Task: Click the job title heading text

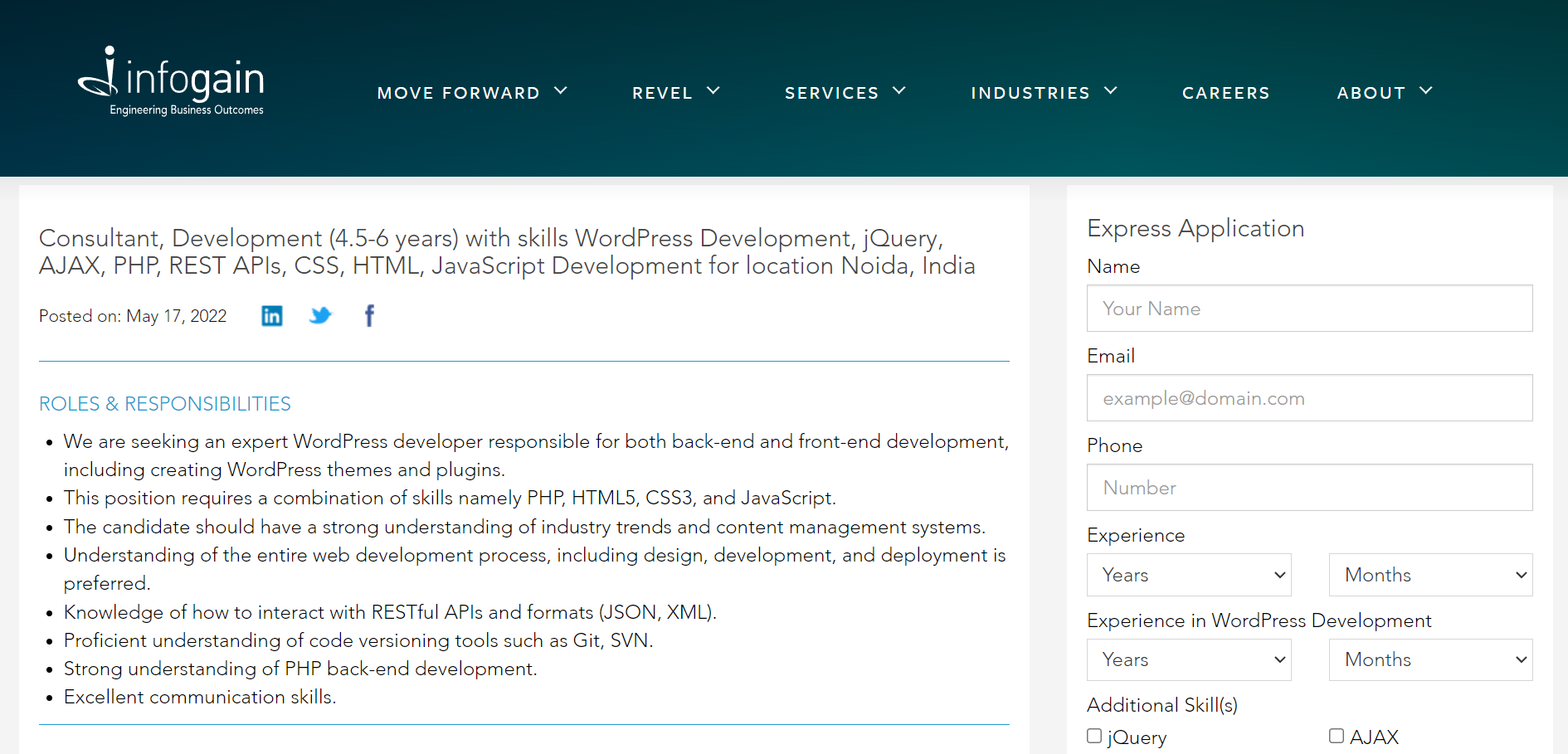Action: 507,252
